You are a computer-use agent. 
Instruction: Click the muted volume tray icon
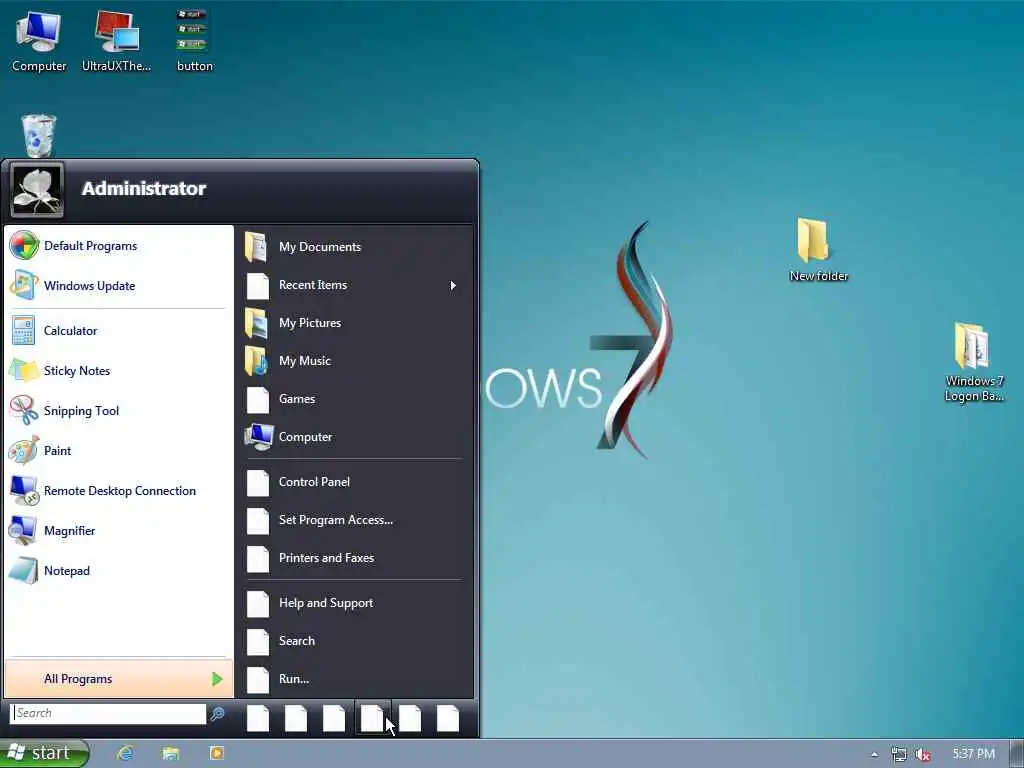(x=923, y=754)
